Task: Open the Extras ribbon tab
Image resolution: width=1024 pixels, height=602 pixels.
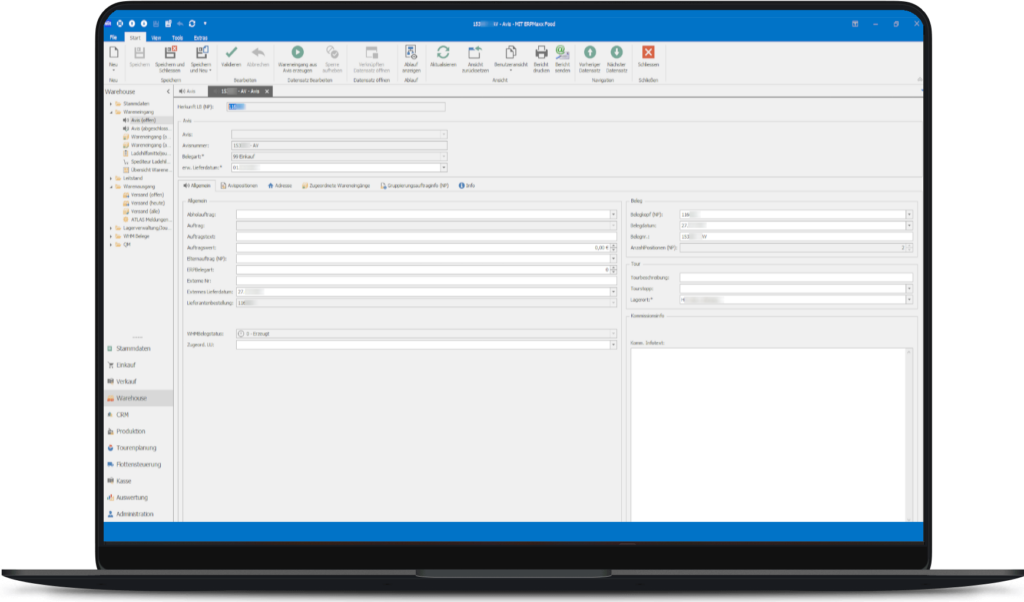Action: pyautogui.click(x=201, y=37)
